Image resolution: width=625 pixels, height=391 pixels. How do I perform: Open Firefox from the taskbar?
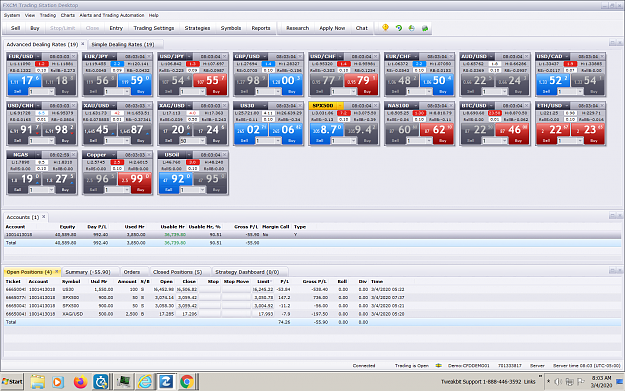(80, 382)
